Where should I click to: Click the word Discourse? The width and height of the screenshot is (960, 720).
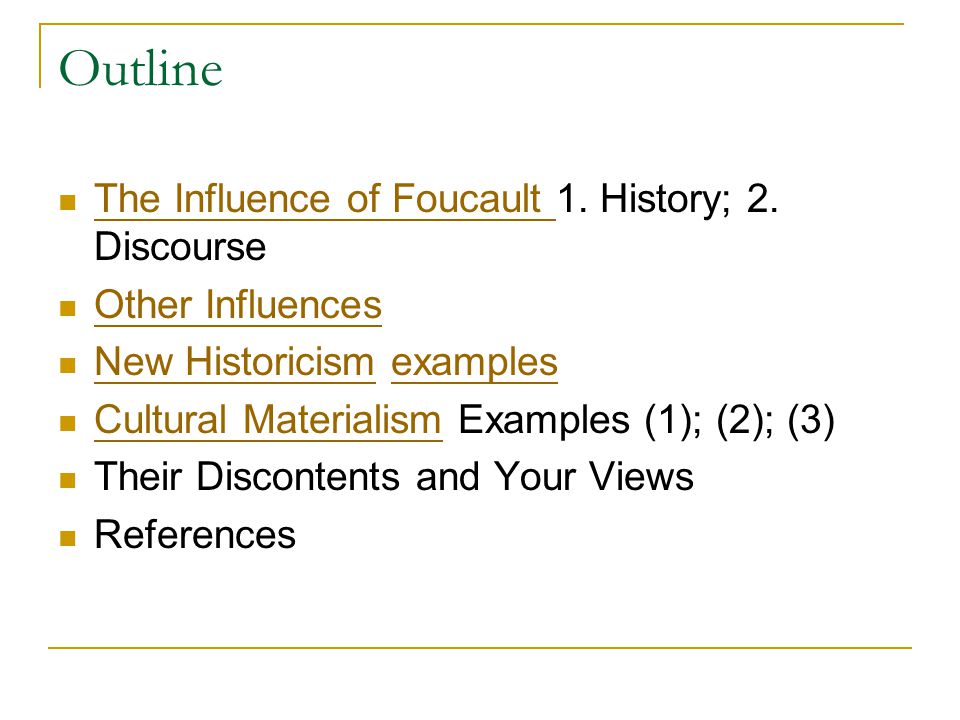point(181,247)
